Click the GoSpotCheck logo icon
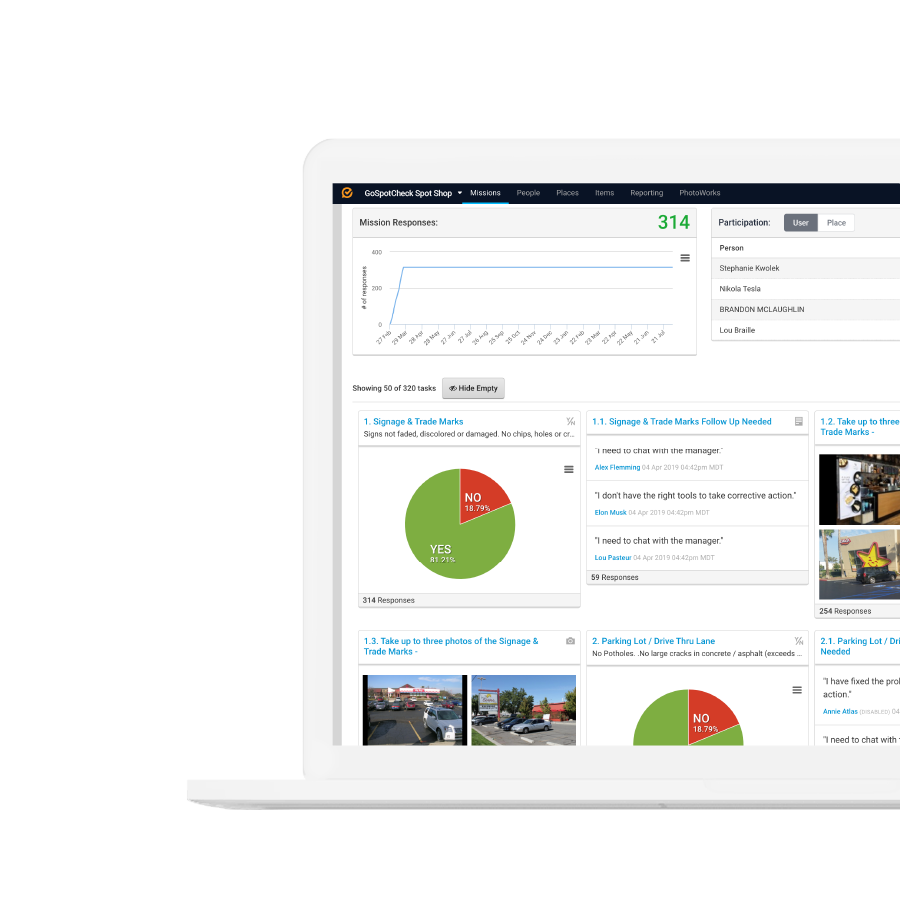Screen dimensions: 900x900 [x=345, y=192]
